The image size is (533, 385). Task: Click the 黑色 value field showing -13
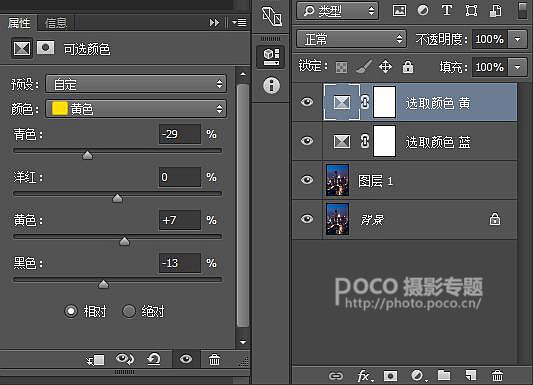point(180,263)
